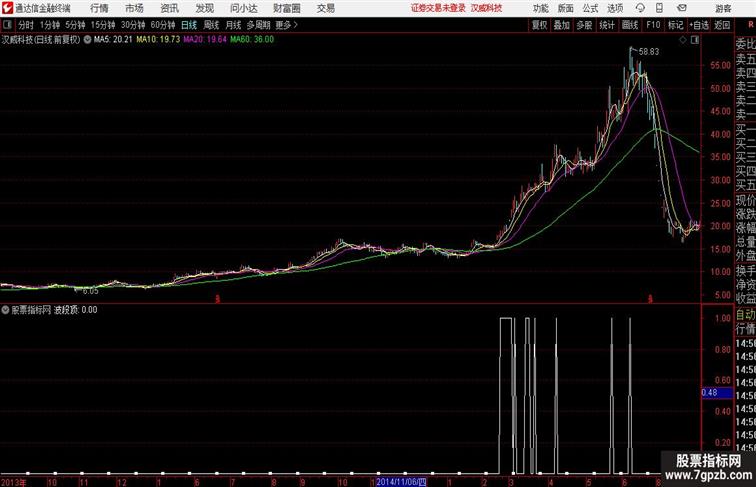Click the 返回 back button
The width and height of the screenshot is (756, 487).
(x=722, y=25)
